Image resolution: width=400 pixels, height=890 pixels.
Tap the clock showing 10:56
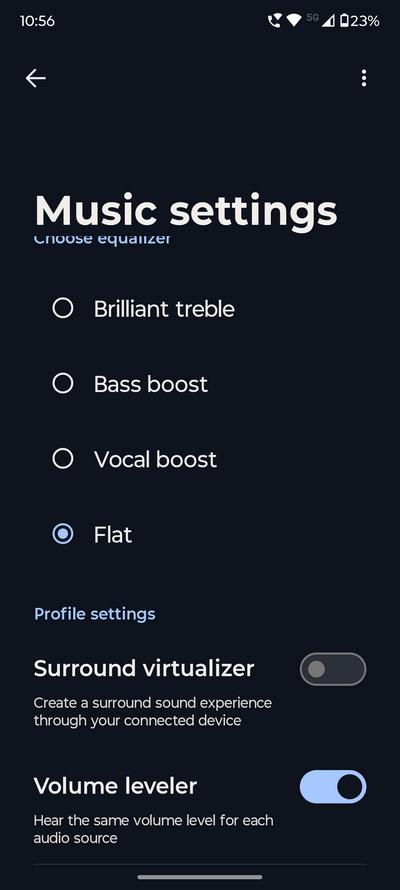point(37,21)
